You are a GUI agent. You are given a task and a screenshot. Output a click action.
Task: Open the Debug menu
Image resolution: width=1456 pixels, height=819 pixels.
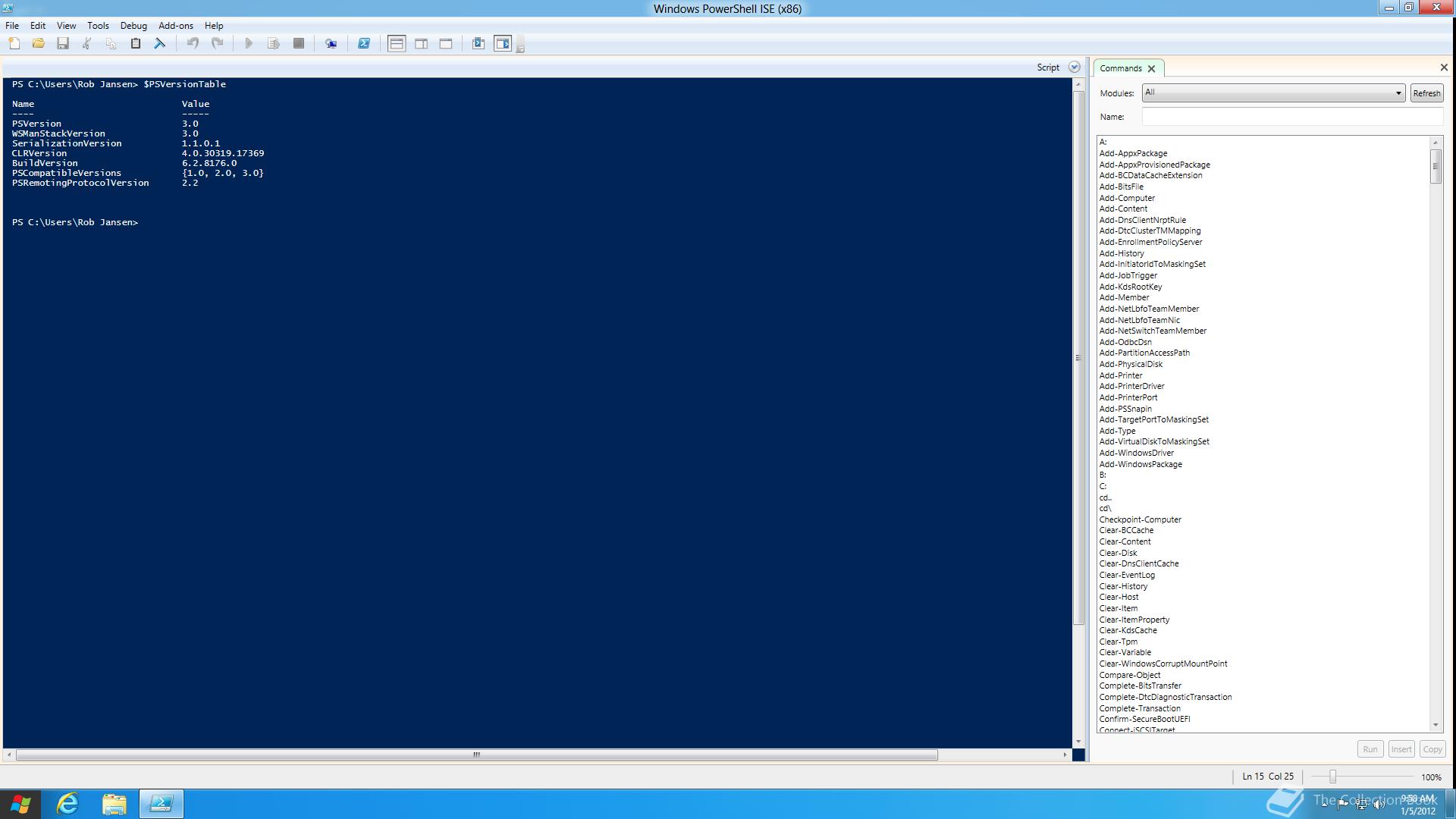pyautogui.click(x=133, y=26)
